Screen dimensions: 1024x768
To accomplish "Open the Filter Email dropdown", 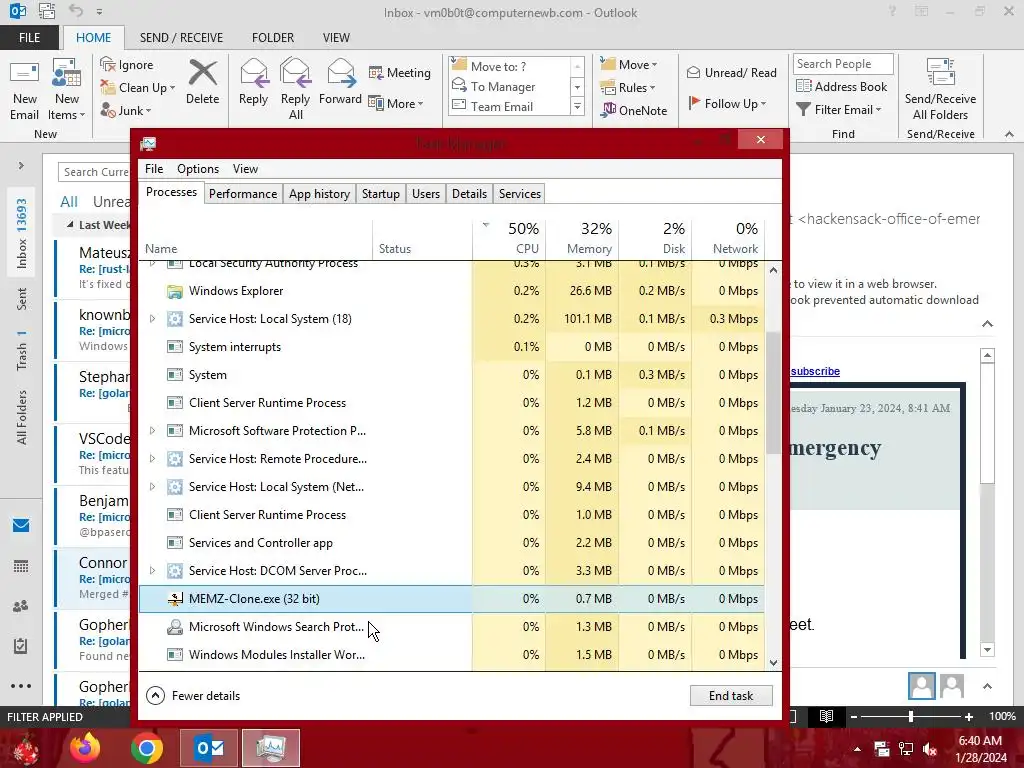I will point(878,110).
